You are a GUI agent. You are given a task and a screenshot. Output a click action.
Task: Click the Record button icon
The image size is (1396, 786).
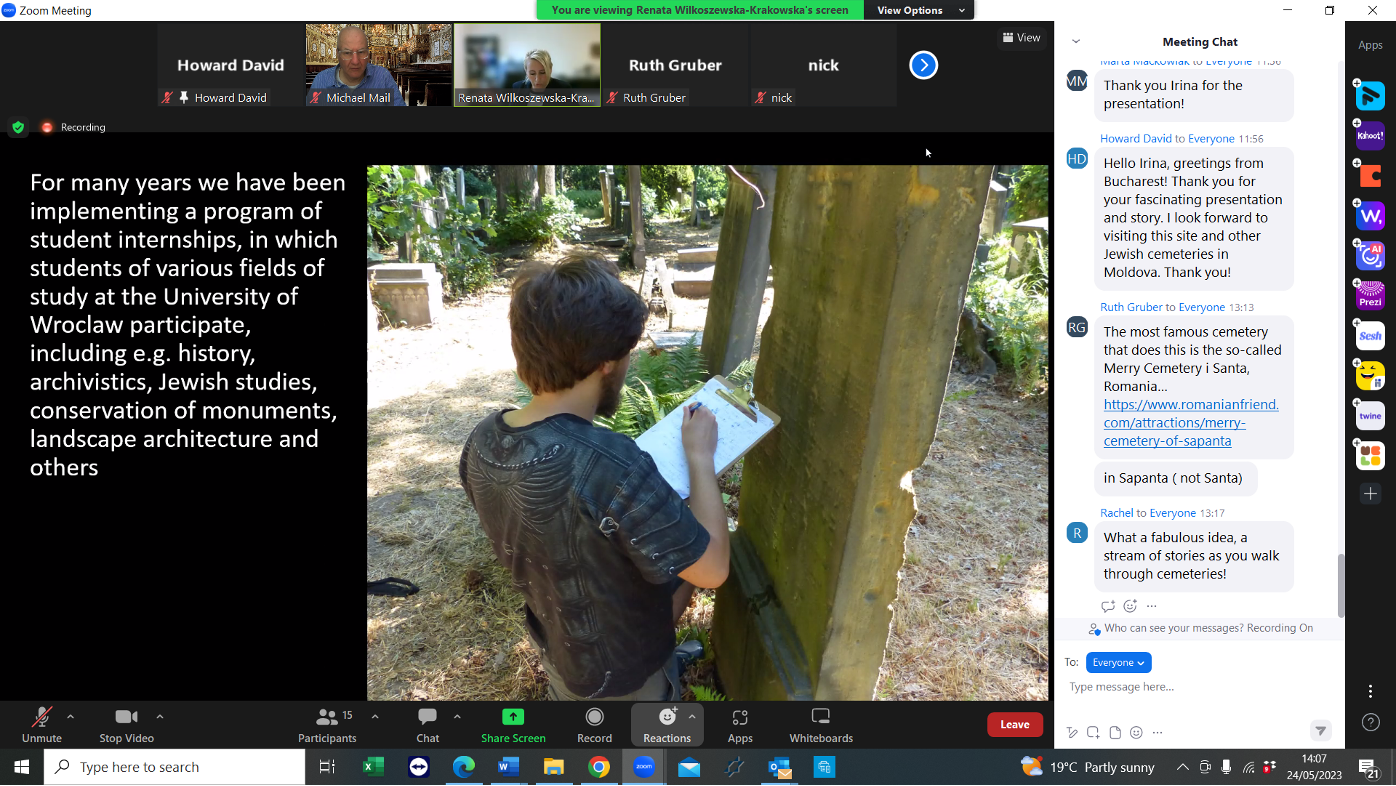[x=593, y=716]
